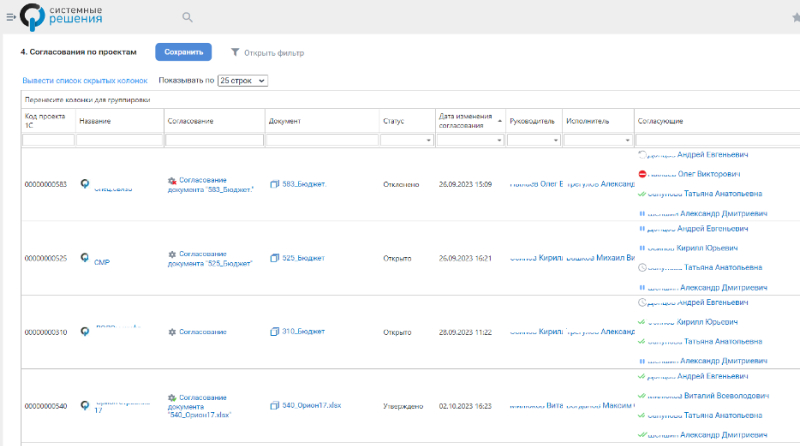Click the gear icon in row 00000000310
This screenshot has height=446, width=800.
click(x=172, y=331)
